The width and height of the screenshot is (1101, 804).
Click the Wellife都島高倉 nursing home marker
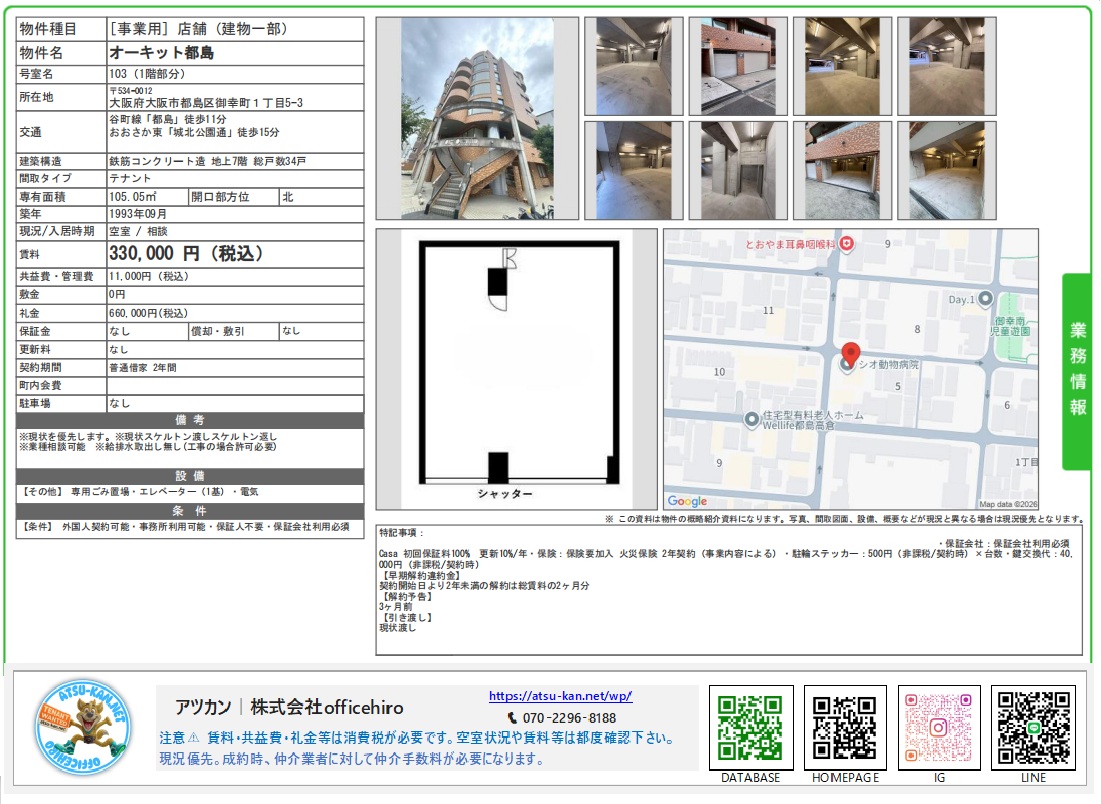753,419
